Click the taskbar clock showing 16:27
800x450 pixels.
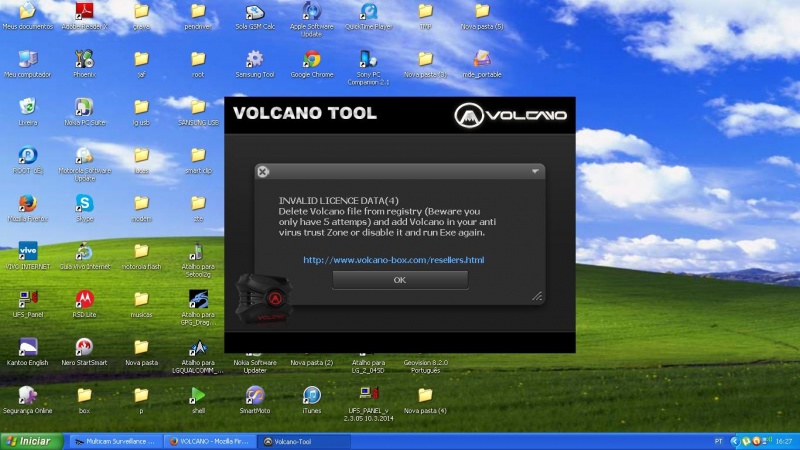pyautogui.click(x=784, y=441)
